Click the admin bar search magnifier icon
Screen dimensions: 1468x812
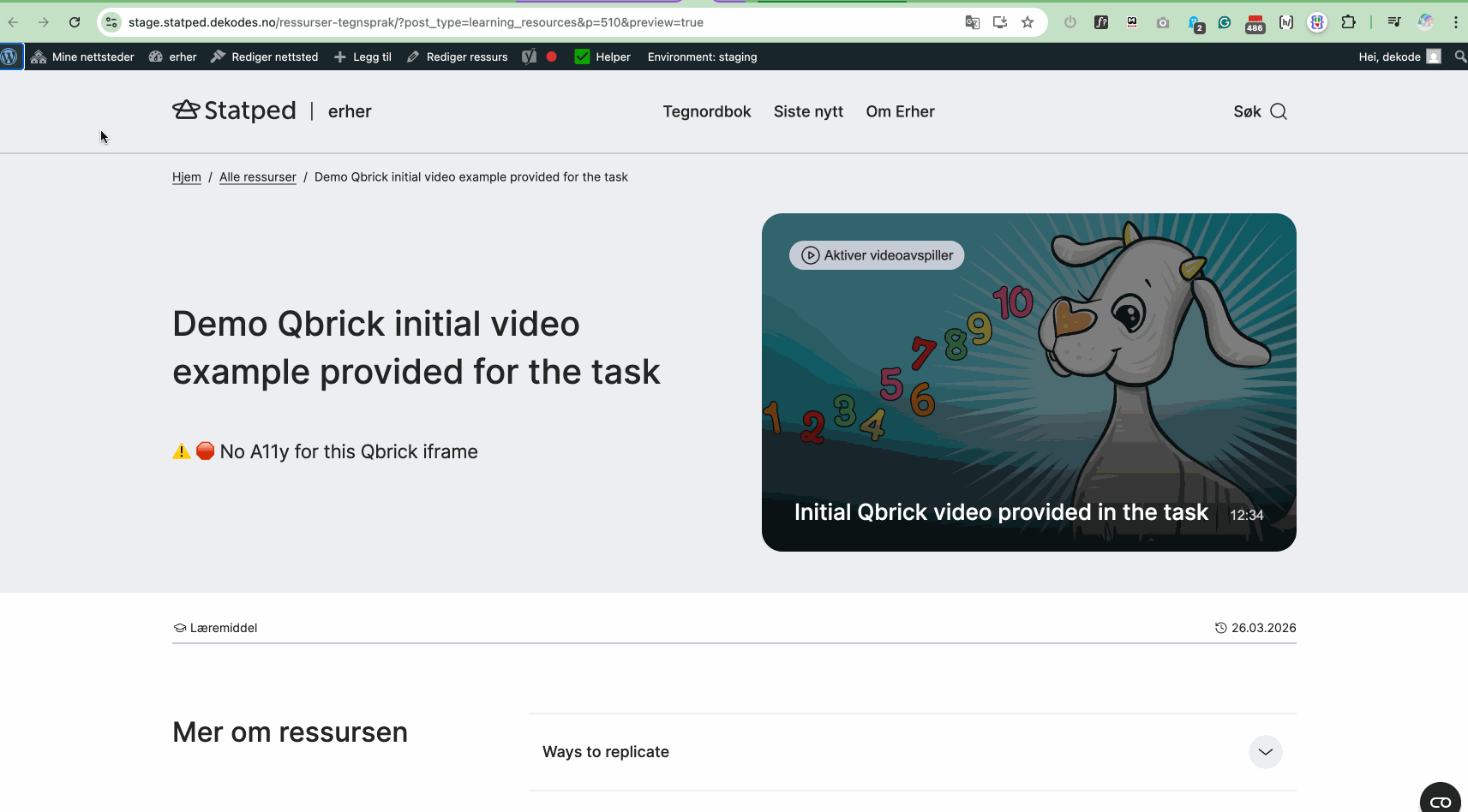pos(1460,57)
